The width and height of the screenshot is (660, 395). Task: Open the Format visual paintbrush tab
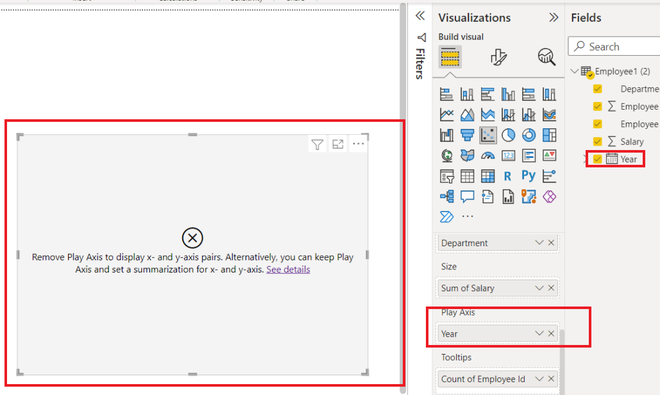[498, 57]
